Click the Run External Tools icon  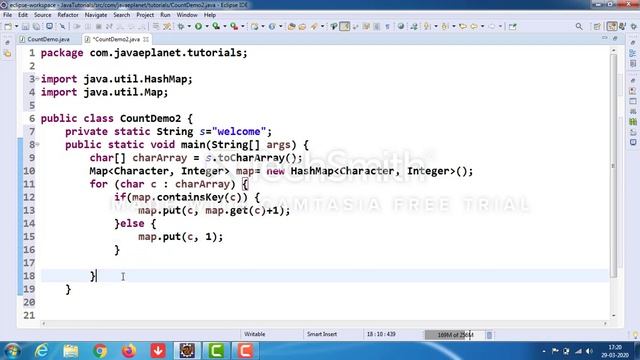234,27
